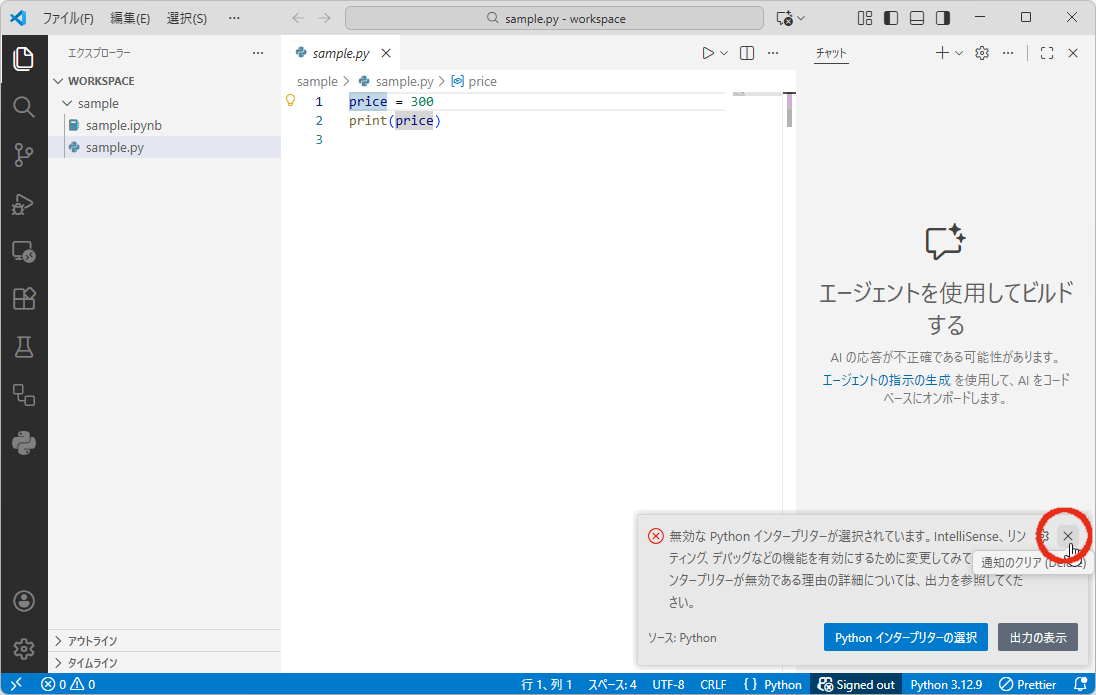1096x695 pixels.
Task: Click the sample breadcrumb folder
Action: click(x=317, y=81)
